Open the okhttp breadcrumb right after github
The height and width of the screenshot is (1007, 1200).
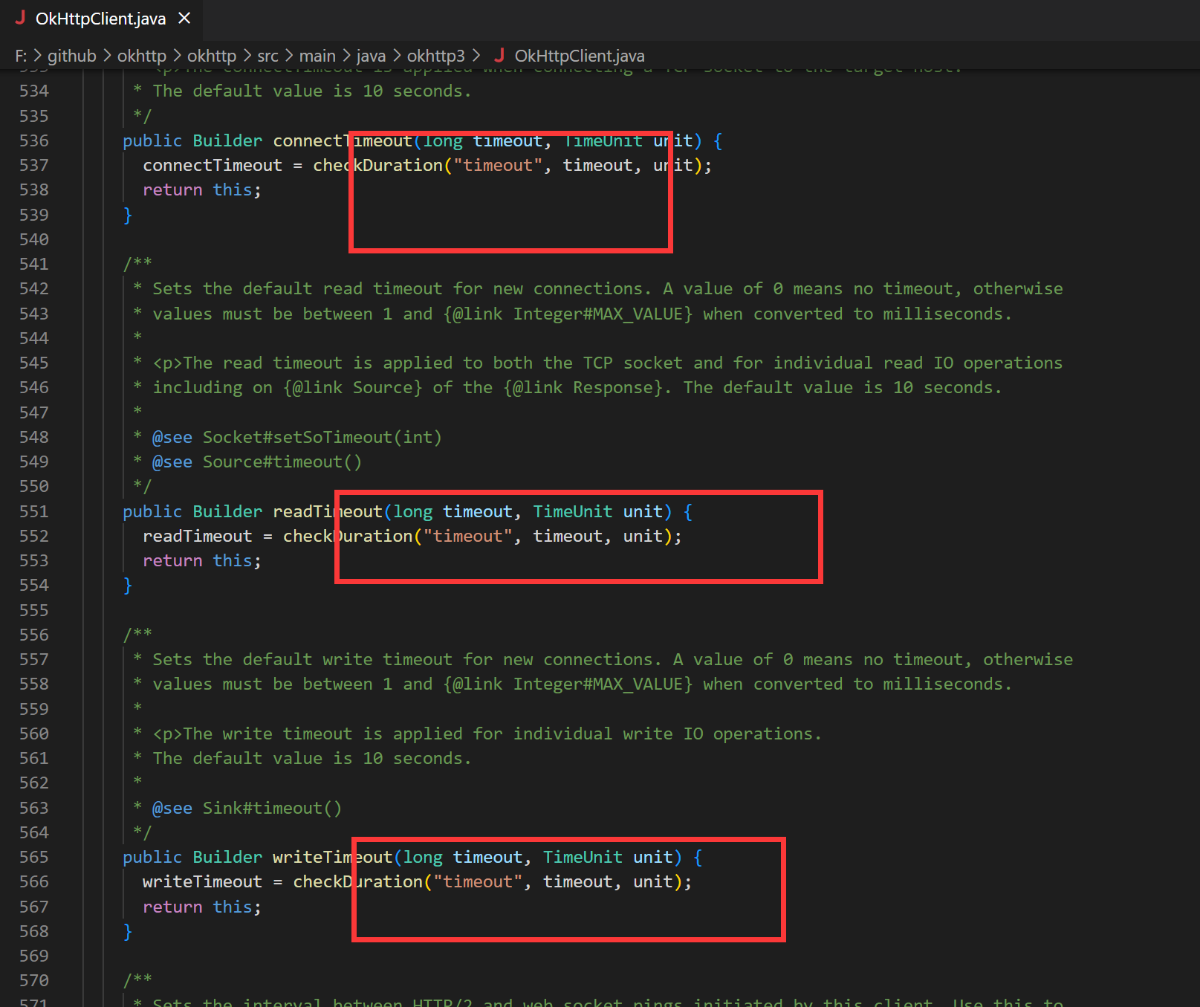coord(142,56)
